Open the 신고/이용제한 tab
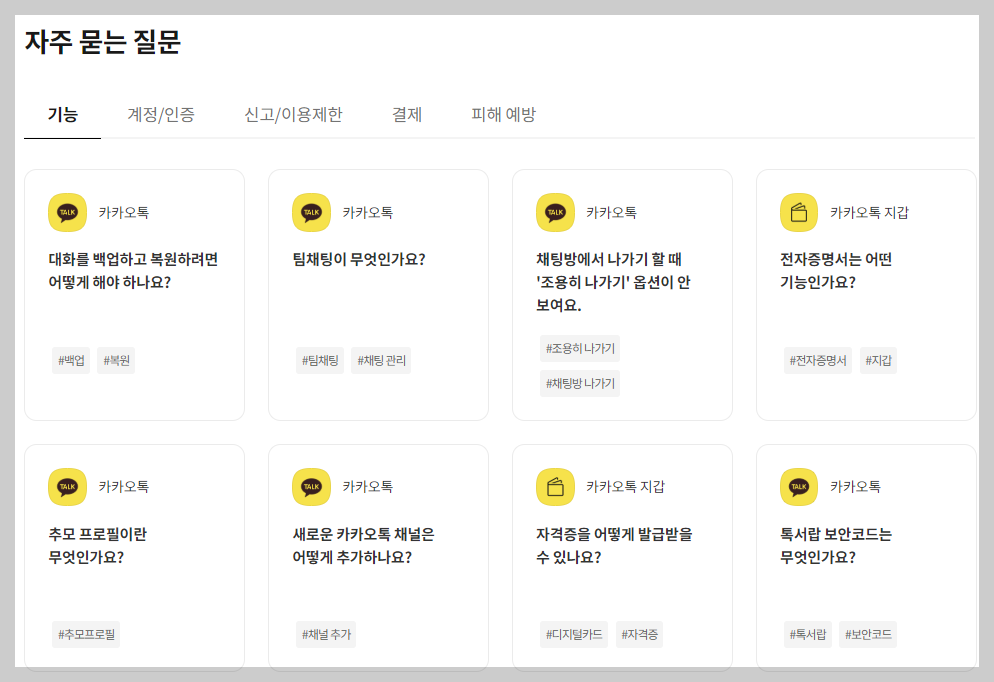 coord(294,115)
